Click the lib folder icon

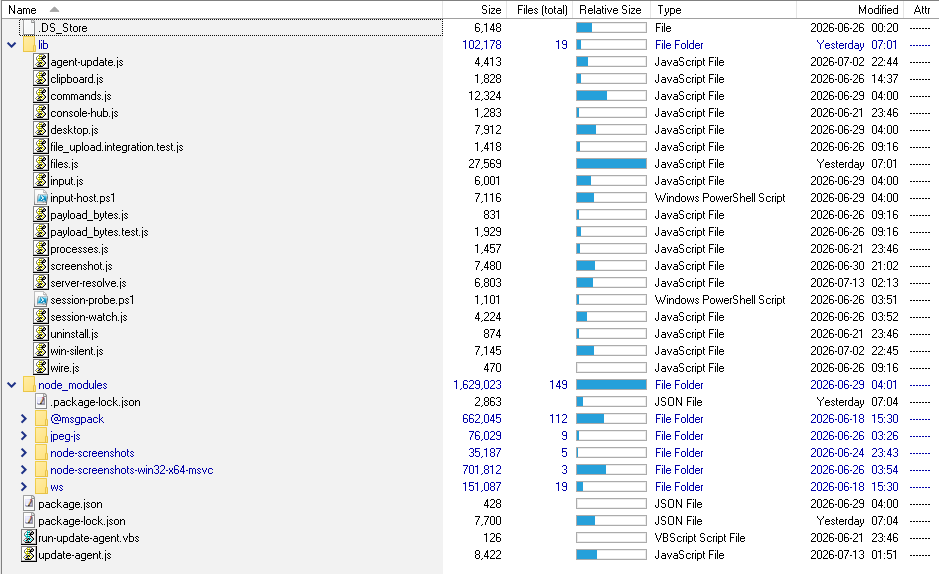point(29,45)
